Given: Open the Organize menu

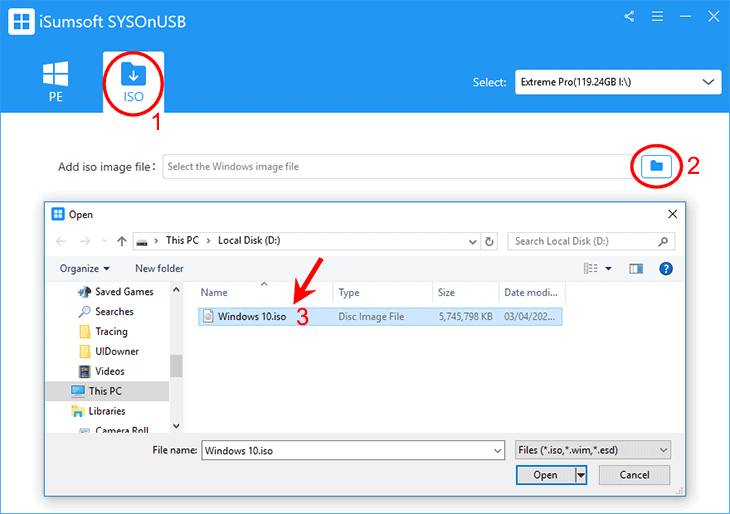Looking at the screenshot, I should tap(84, 269).
